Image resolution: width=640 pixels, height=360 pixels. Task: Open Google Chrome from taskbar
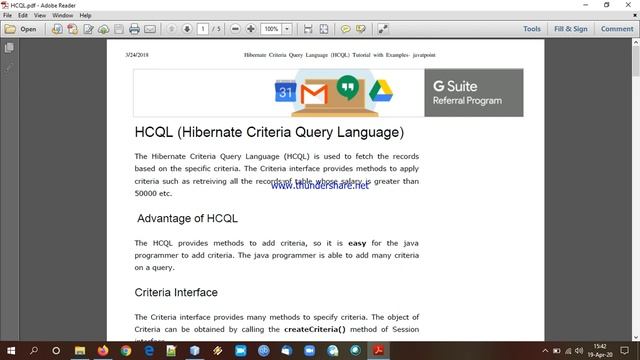tap(126, 351)
